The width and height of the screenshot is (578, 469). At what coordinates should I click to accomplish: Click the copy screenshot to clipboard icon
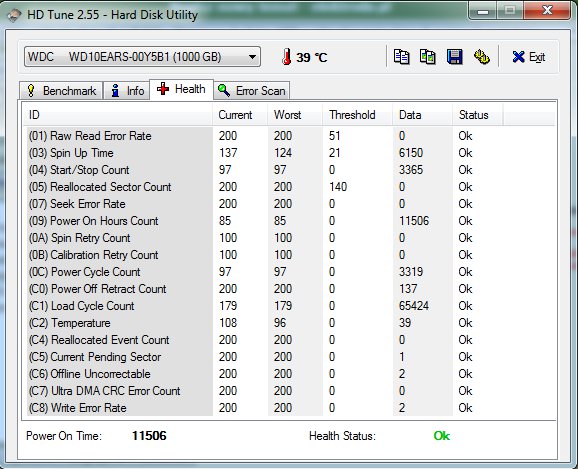[428, 57]
